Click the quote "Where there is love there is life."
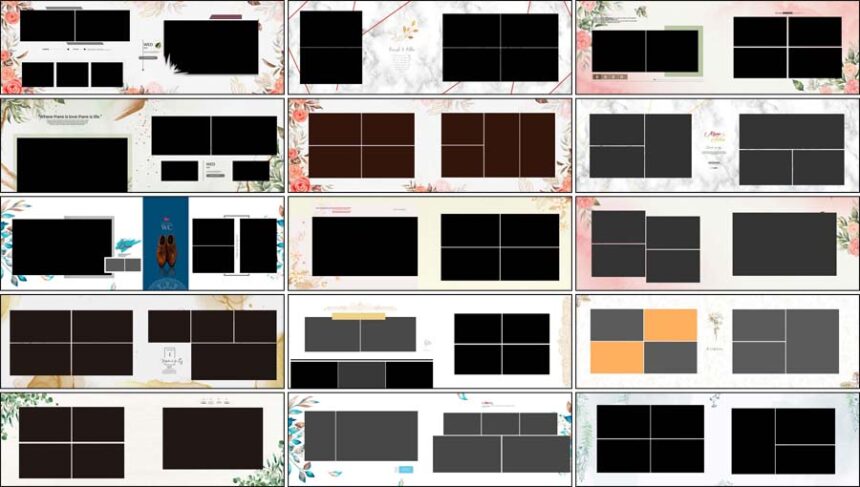This screenshot has height=487, width=860. coord(70,117)
